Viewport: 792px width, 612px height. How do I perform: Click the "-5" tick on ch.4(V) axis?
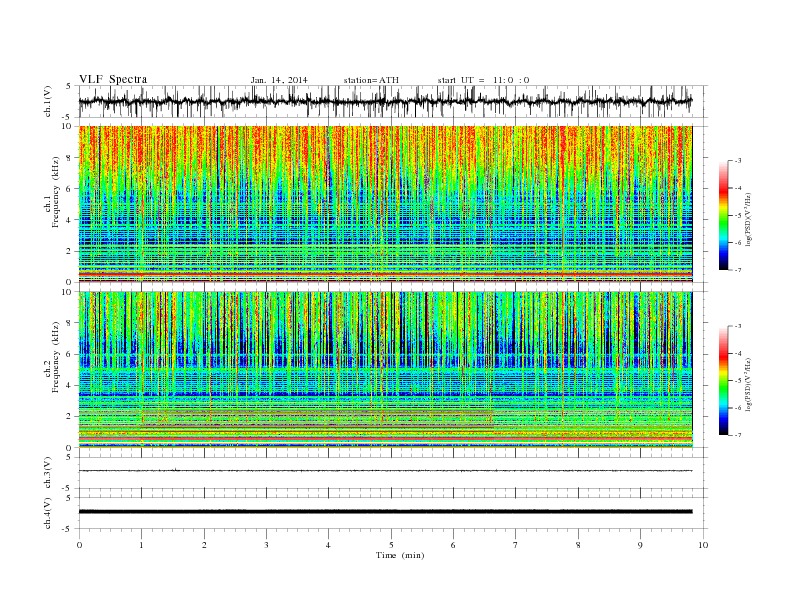coord(68,529)
